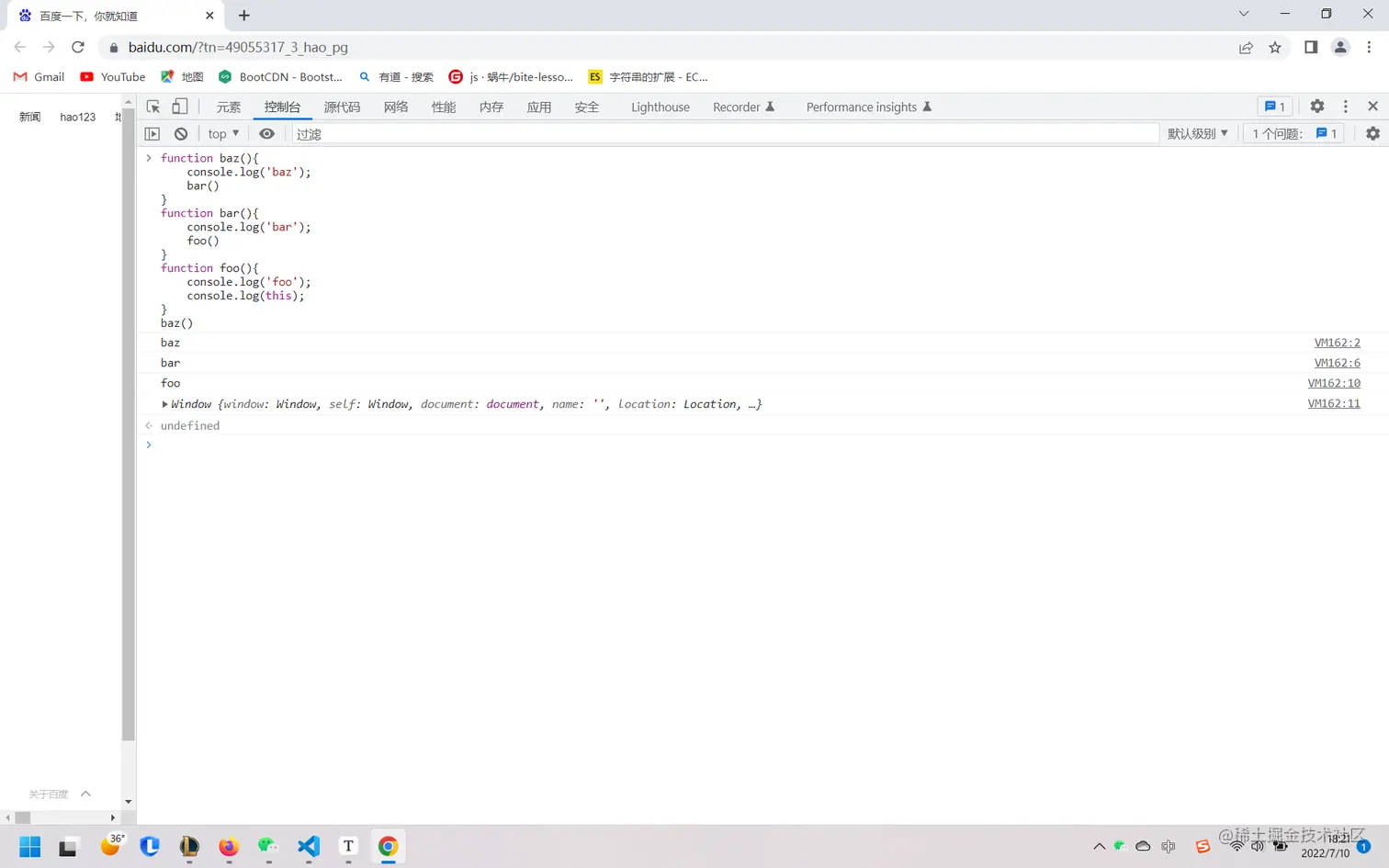
Task: Reload the page
Action: click(78, 47)
